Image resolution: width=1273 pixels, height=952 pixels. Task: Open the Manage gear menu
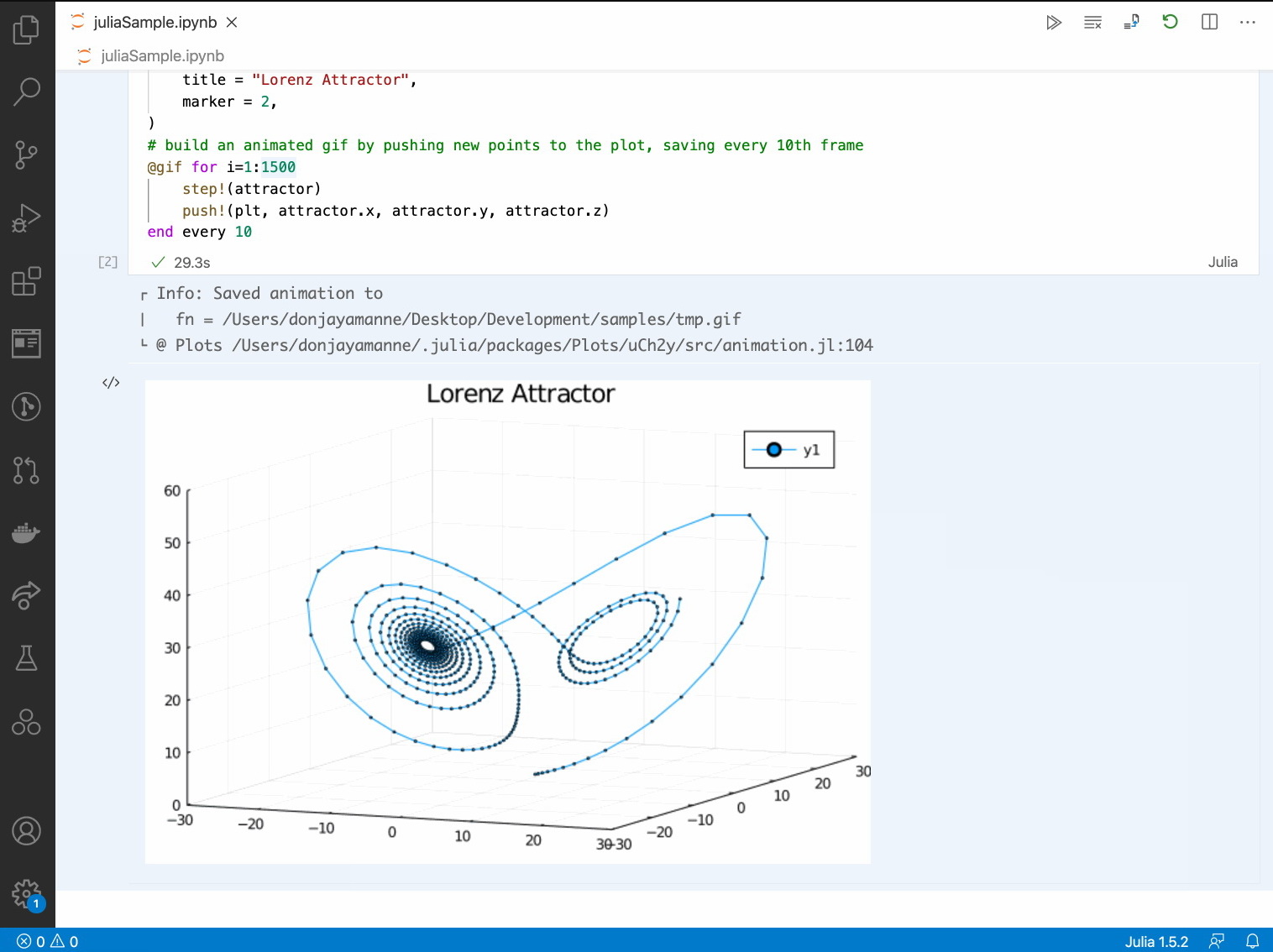click(27, 894)
